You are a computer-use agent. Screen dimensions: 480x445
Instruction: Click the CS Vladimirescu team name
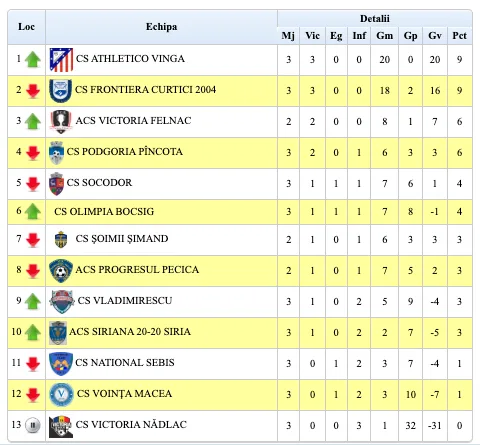pyautogui.click(x=125, y=301)
